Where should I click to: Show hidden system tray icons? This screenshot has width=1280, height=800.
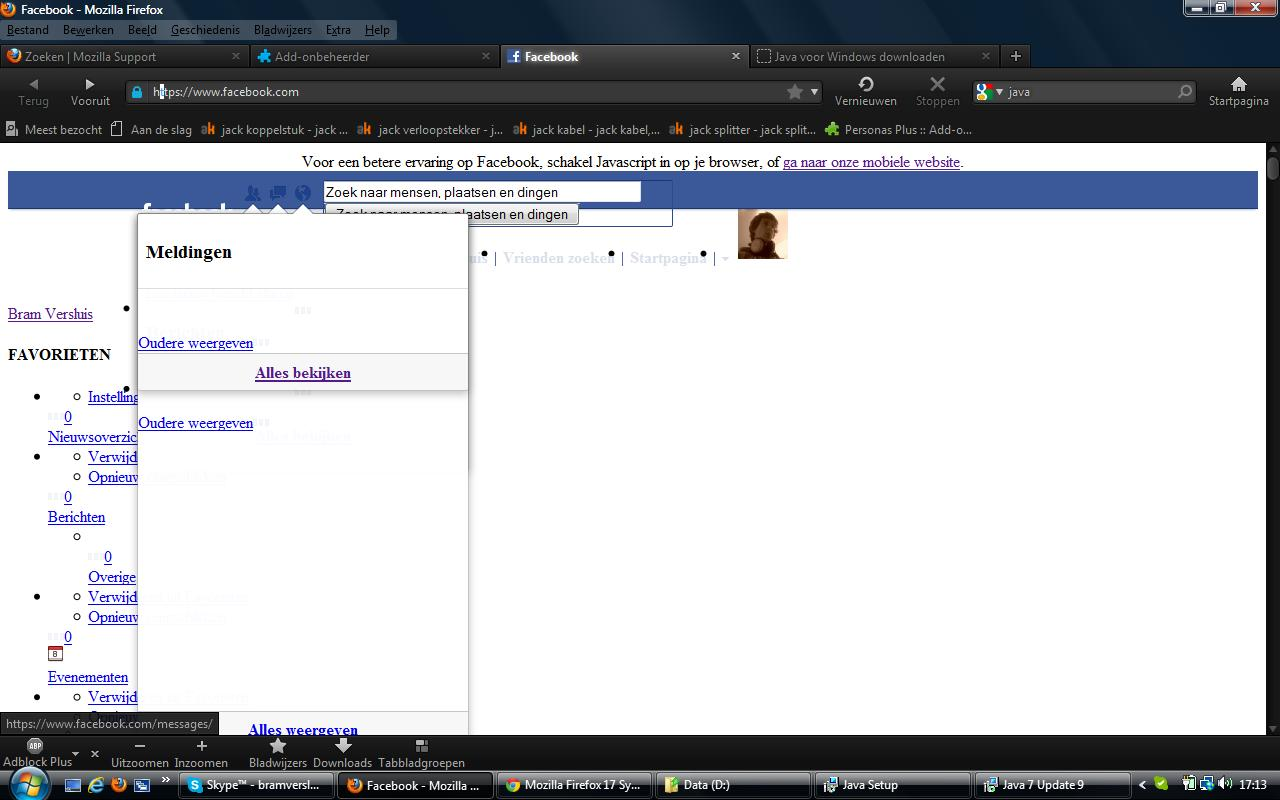pos(1143,785)
